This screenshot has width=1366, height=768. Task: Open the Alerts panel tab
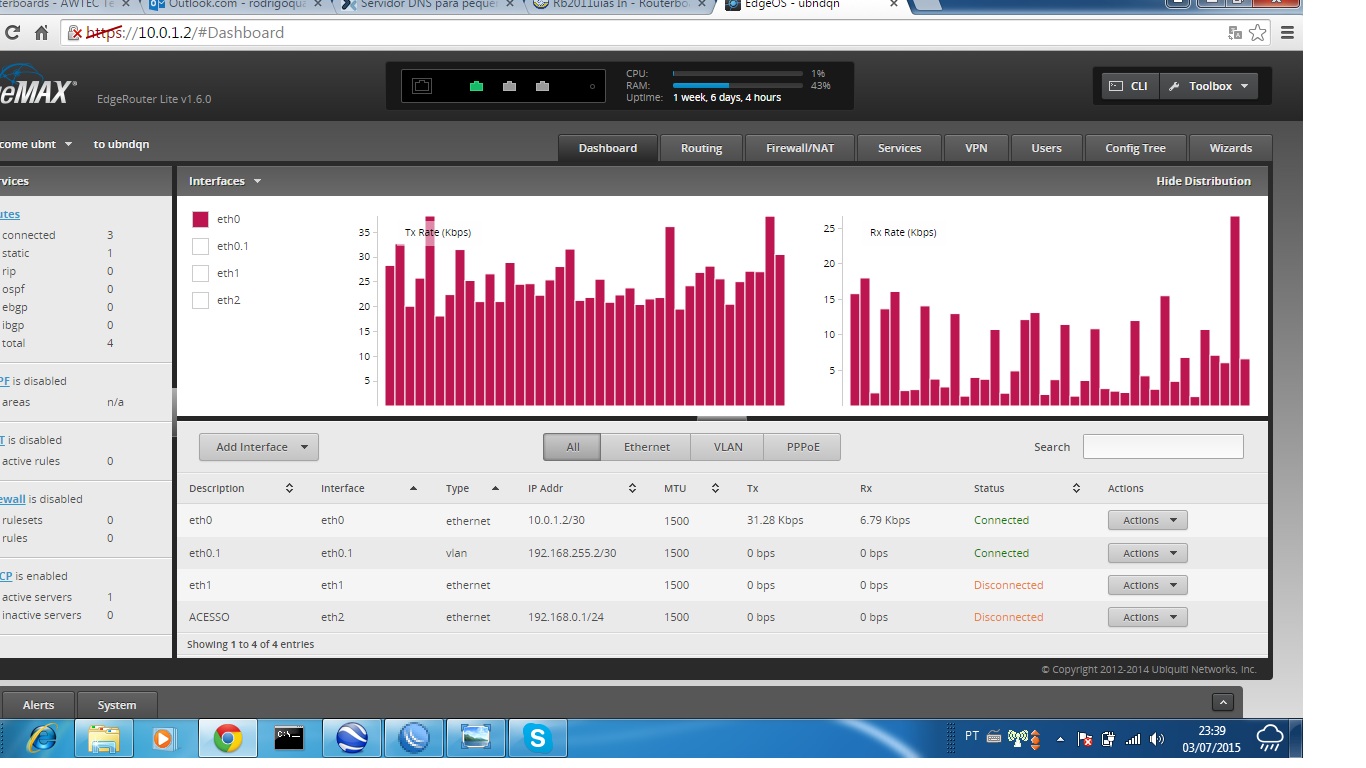[x=38, y=705]
